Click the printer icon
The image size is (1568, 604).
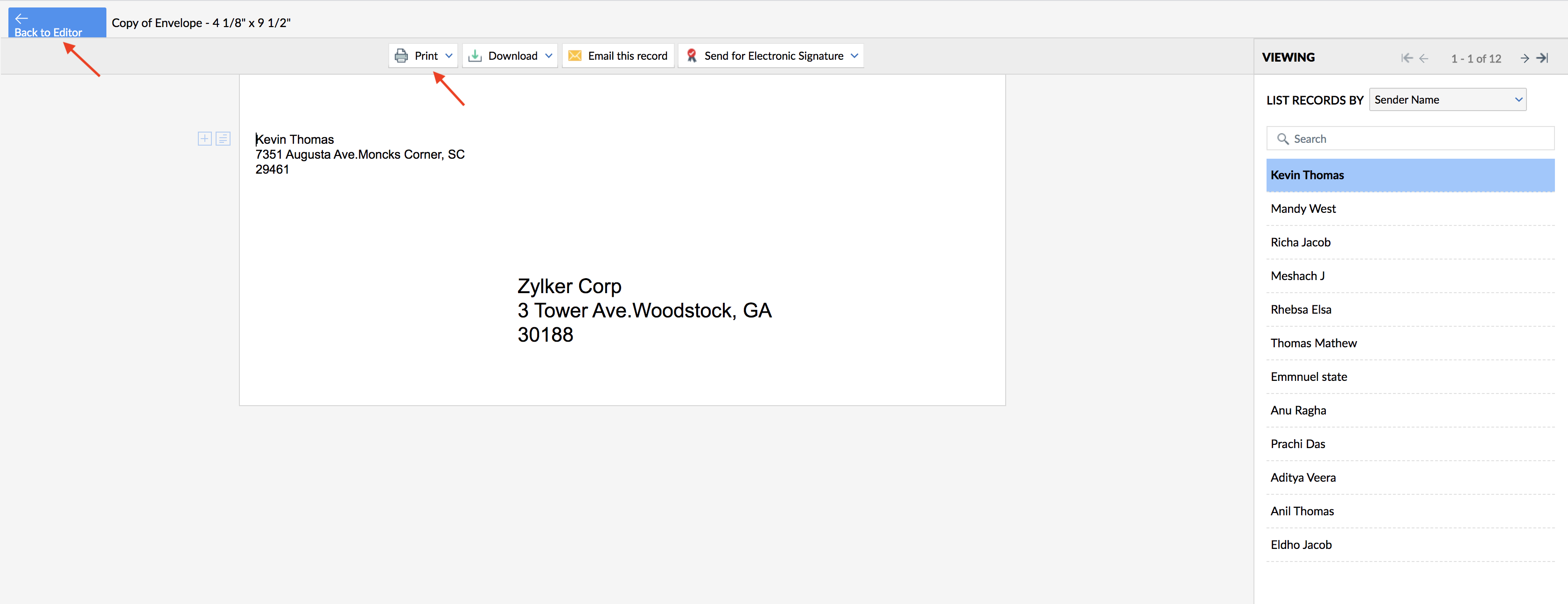pyautogui.click(x=401, y=56)
